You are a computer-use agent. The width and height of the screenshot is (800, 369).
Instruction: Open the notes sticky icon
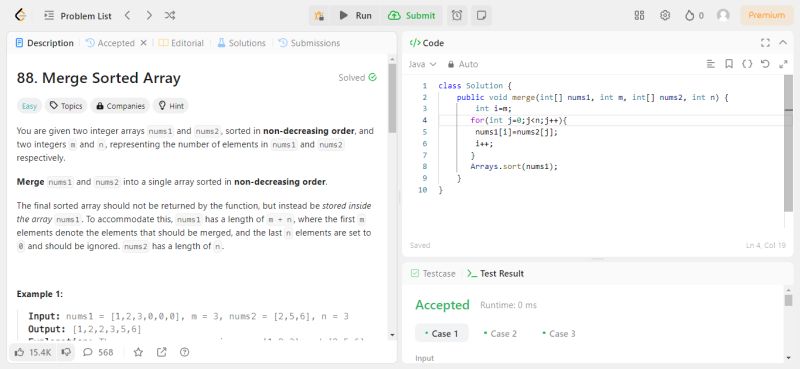click(481, 16)
